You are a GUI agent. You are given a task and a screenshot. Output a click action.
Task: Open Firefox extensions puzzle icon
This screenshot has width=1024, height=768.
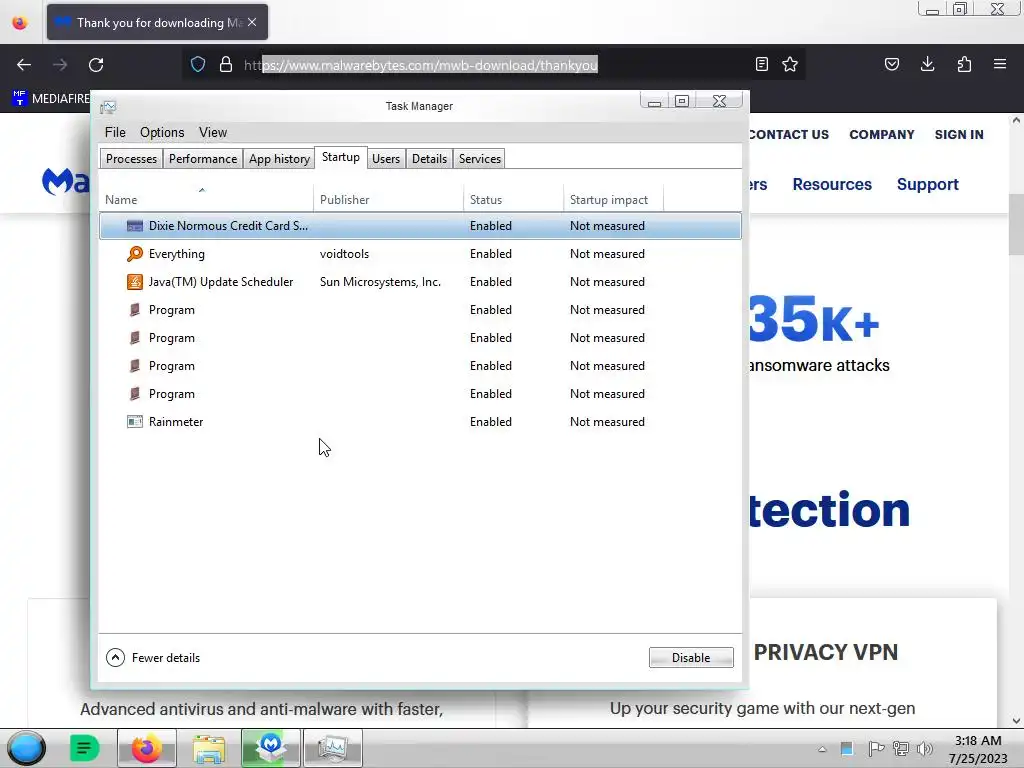[x=964, y=64]
